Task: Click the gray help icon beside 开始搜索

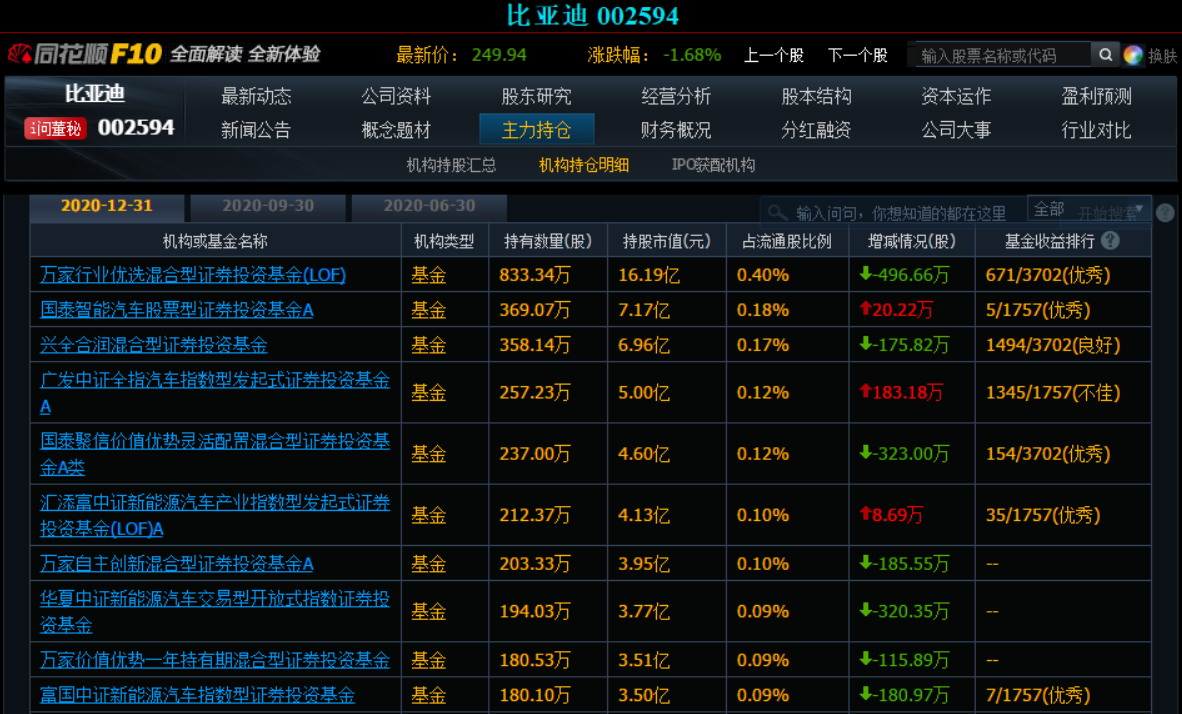Action: (1165, 213)
